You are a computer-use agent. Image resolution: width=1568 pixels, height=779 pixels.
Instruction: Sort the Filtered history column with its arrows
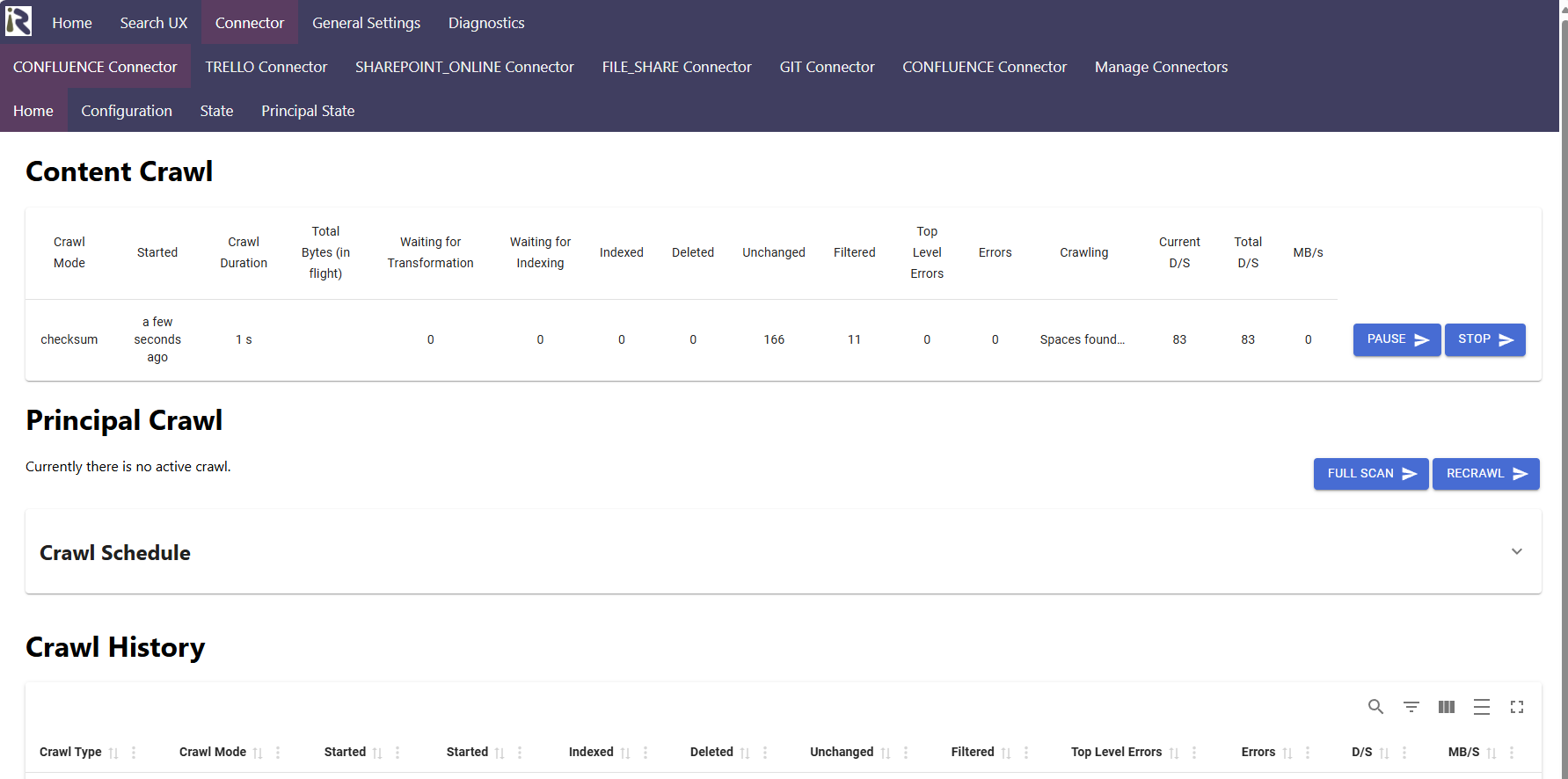1006,753
